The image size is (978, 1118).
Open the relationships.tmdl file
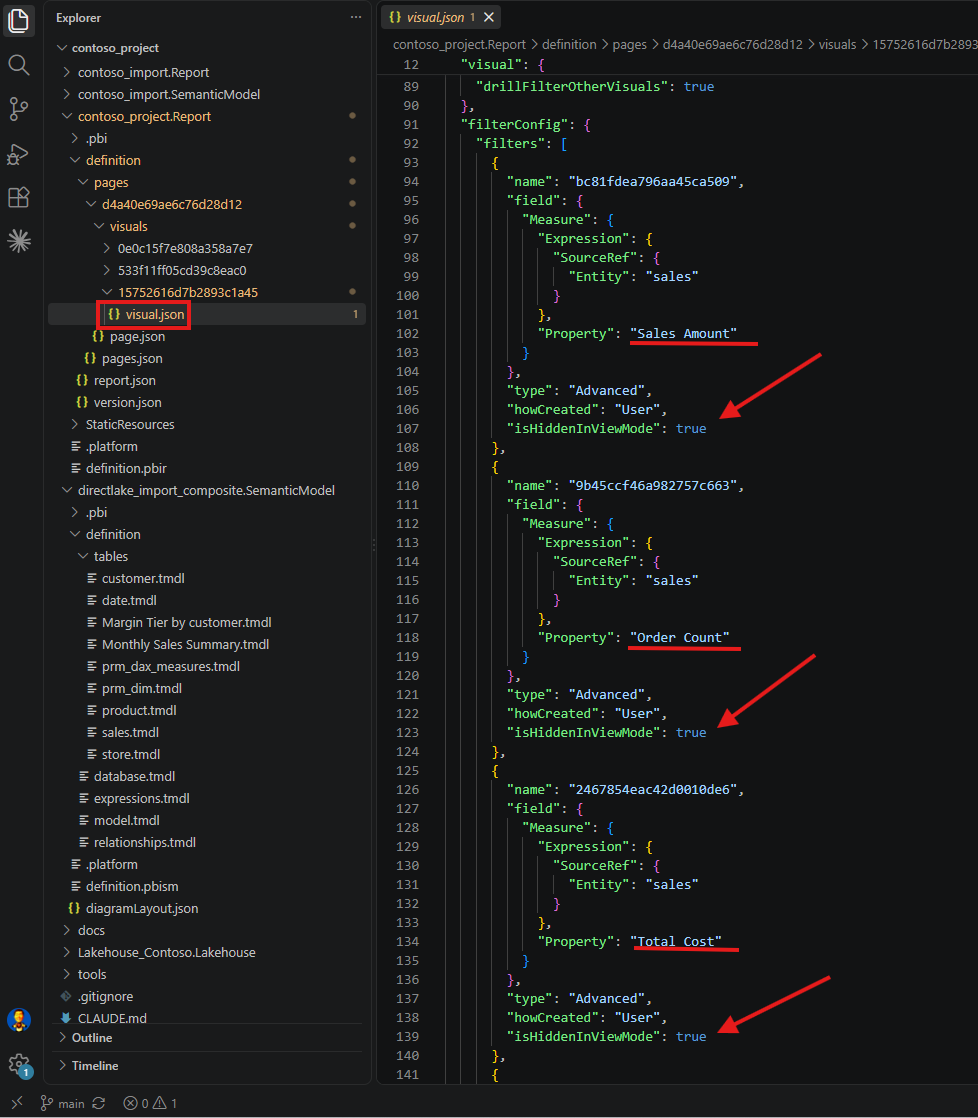145,843
